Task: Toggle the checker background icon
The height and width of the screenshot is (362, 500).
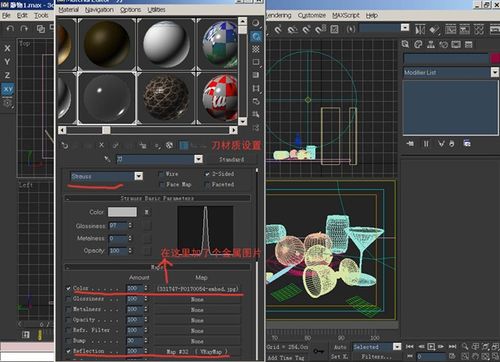Action: point(256,49)
